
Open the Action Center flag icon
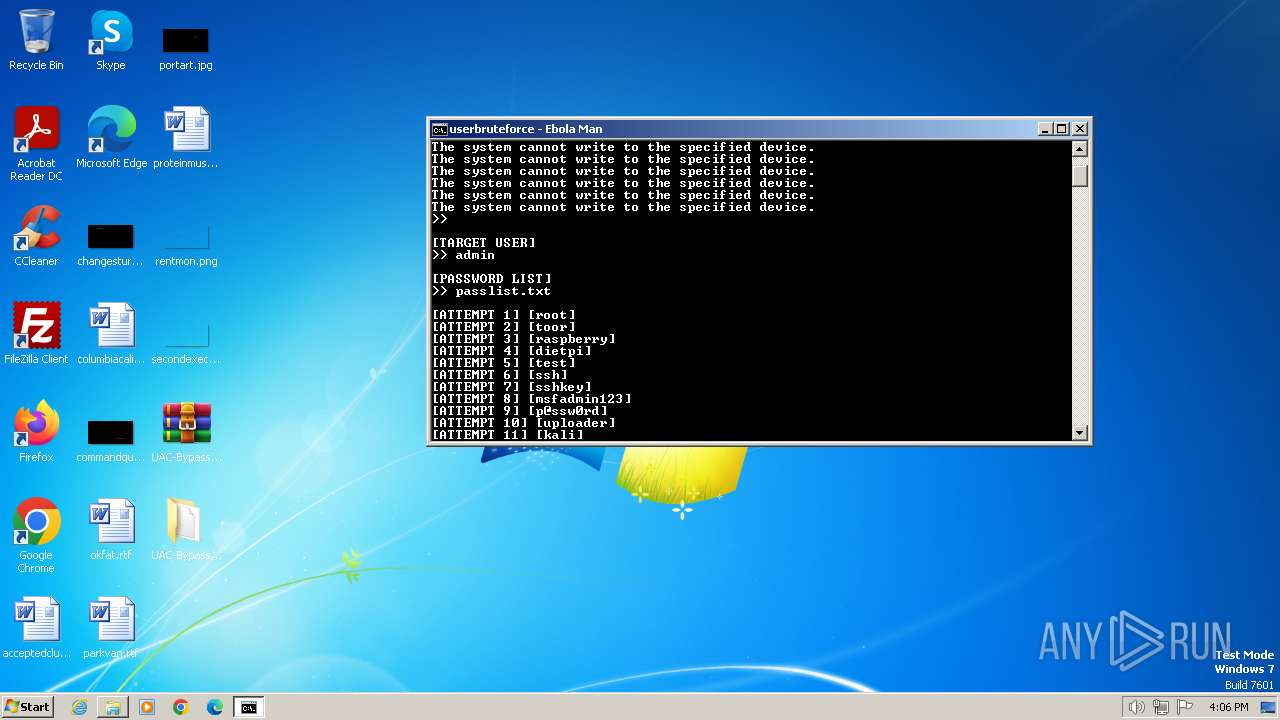coord(1186,707)
